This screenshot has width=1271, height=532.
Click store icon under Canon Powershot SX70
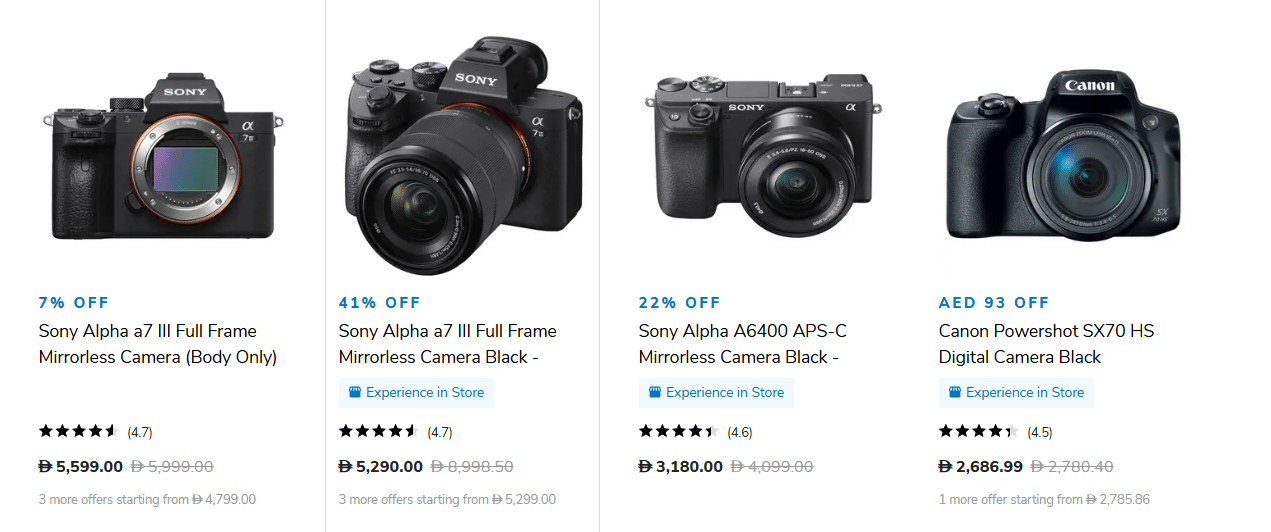tap(954, 393)
